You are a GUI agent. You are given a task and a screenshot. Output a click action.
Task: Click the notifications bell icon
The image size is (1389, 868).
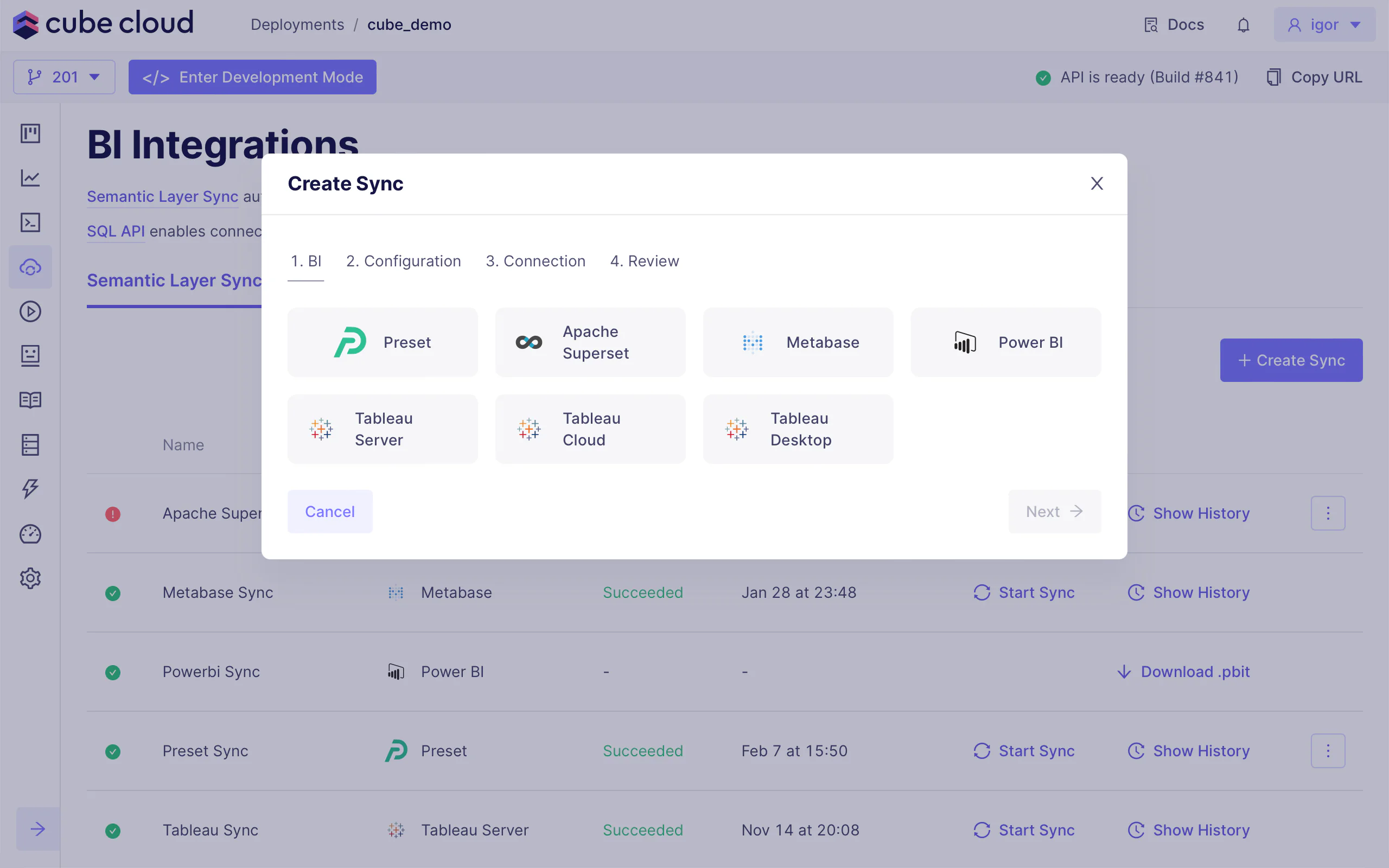coord(1243,25)
